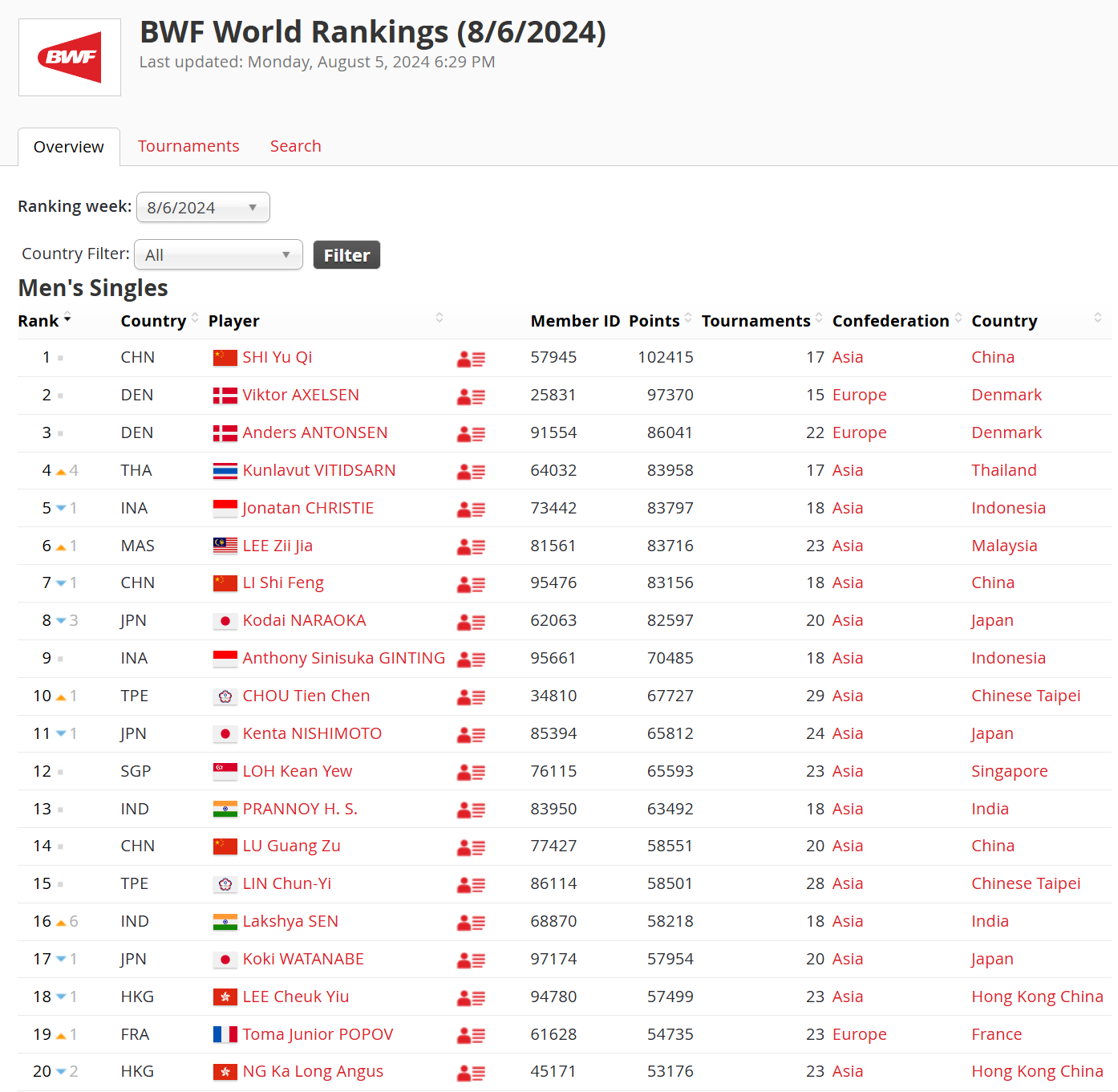
Task: Open Europe confederation link in AXELSEN row
Action: coord(859,395)
